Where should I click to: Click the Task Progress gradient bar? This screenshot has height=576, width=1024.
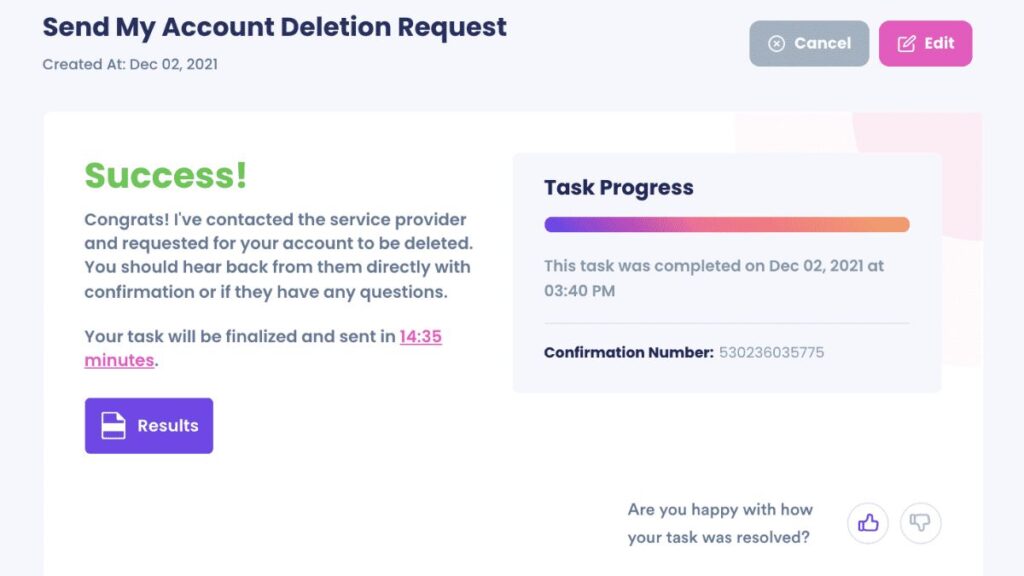point(726,224)
